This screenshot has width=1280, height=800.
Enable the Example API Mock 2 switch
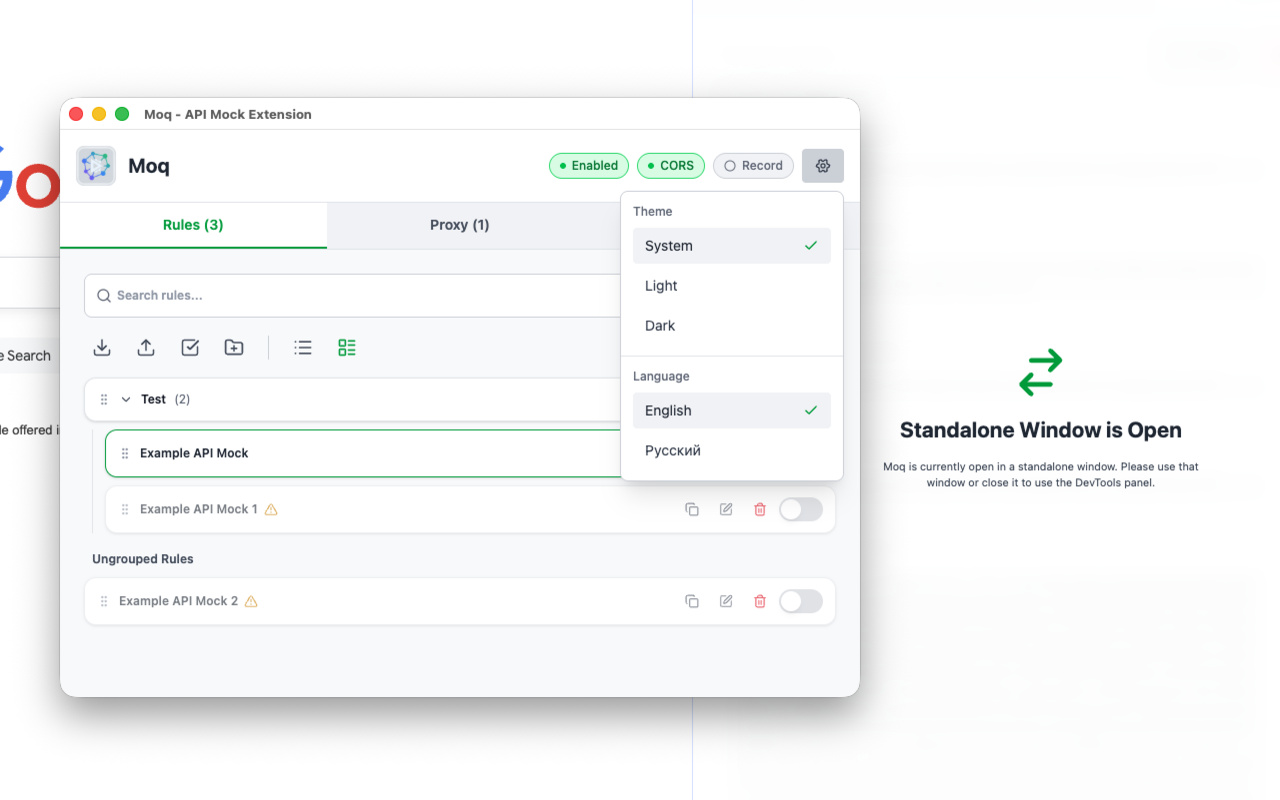[801, 601]
